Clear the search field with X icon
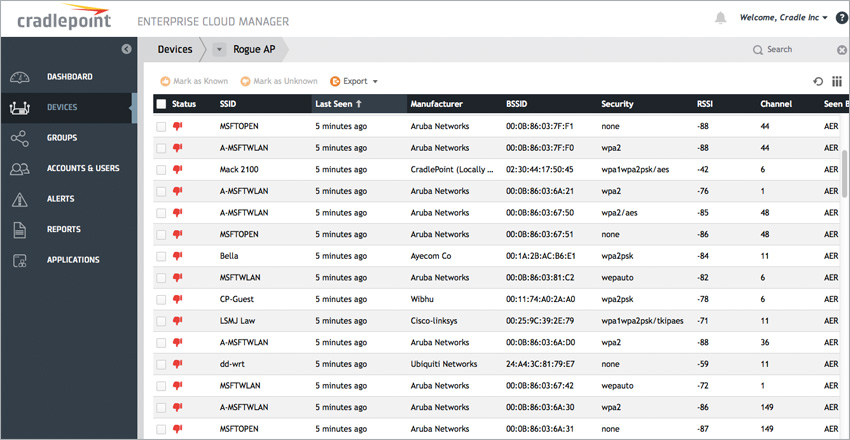Viewport: 850px width, 440px height. [842, 50]
